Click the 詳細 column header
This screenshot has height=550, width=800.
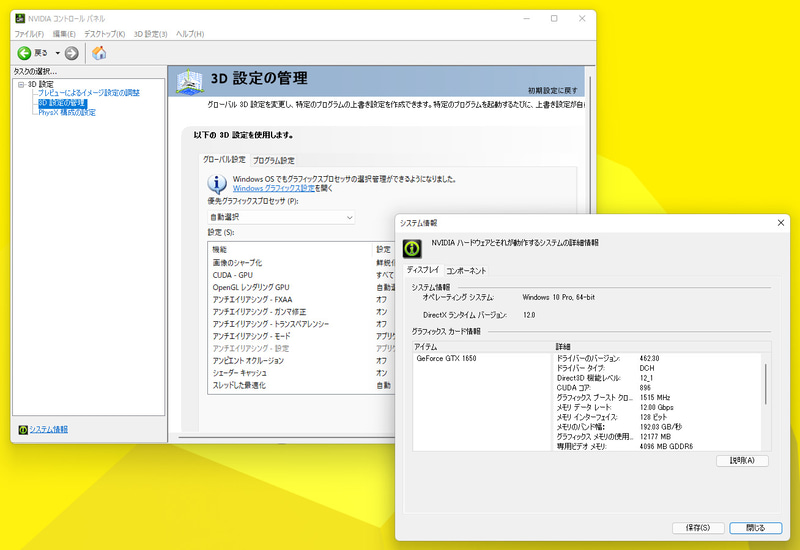[x=662, y=347]
